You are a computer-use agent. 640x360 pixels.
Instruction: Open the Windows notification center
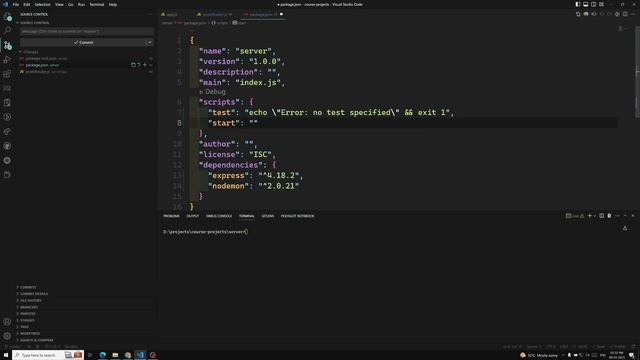(x=632, y=355)
